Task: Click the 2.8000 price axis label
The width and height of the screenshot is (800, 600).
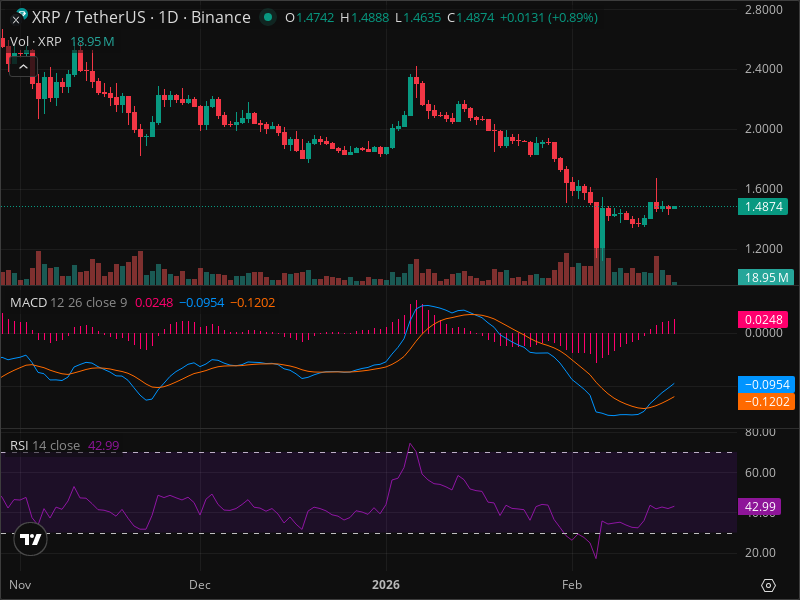Action: 763,10
